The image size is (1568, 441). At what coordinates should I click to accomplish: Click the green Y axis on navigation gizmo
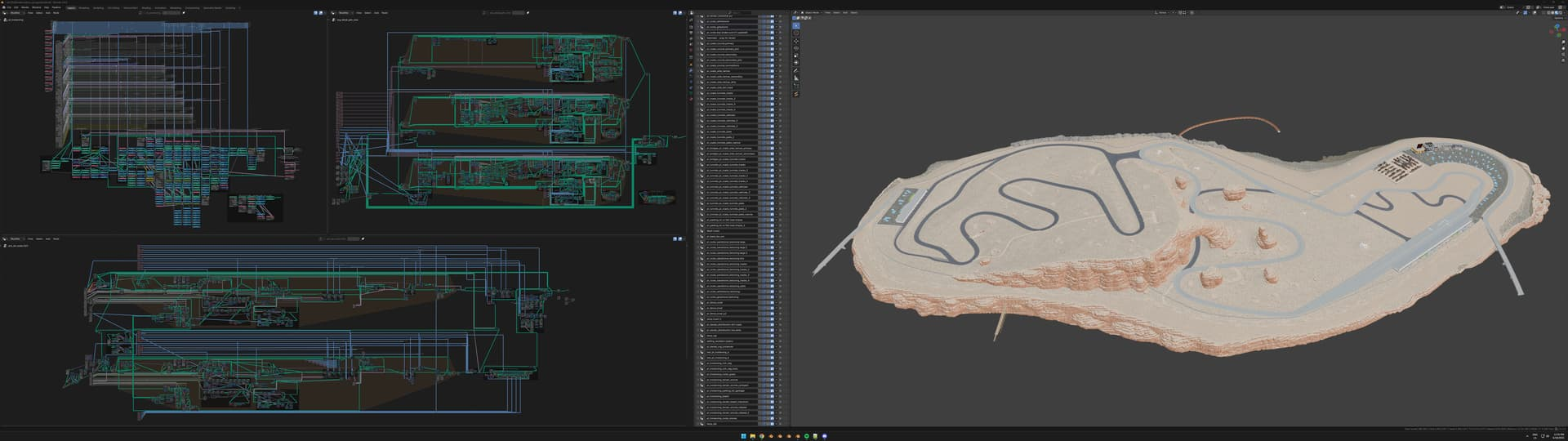click(x=1559, y=35)
